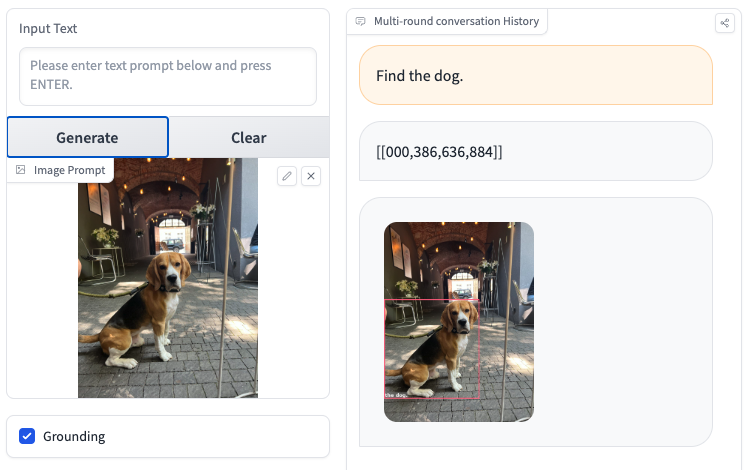This screenshot has height=470, width=748.
Task: Select the coordinates response bubble
Action: (536, 151)
